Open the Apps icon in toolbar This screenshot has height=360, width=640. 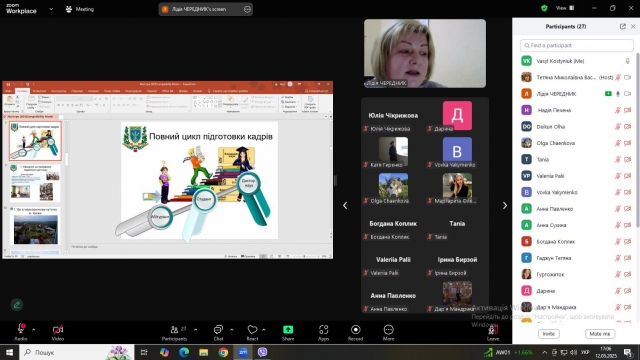pos(323,329)
